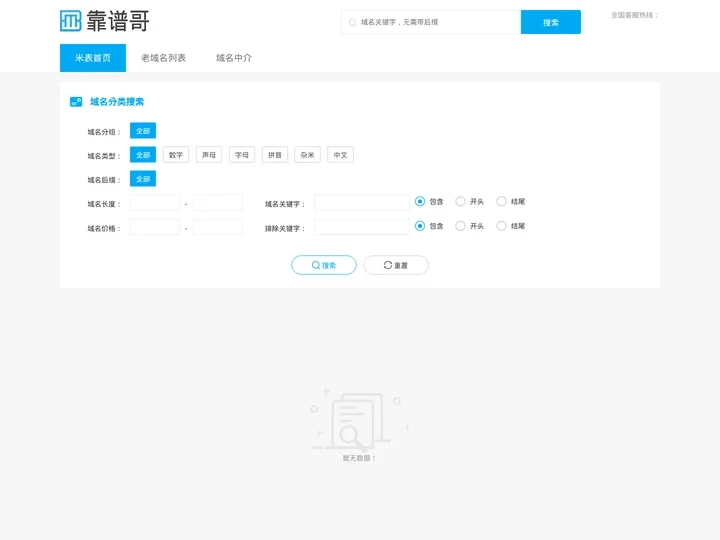Filter domain type by 数字
Screen dimensions: 720x540
pyautogui.click(x=176, y=155)
